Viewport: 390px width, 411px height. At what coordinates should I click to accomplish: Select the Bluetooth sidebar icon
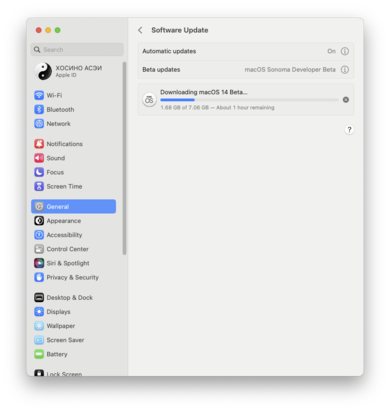[x=39, y=109]
